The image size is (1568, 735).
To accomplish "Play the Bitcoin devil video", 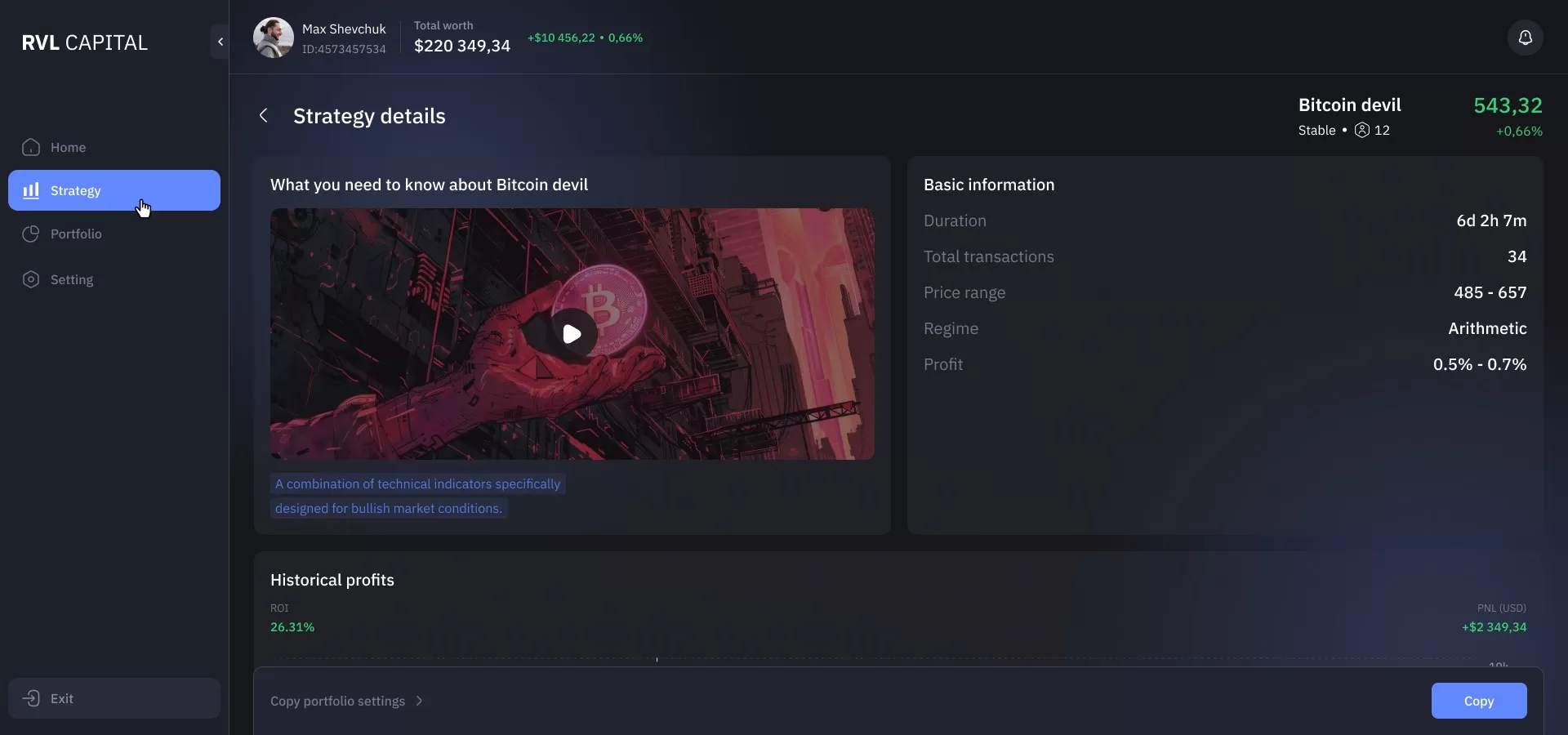I will [x=572, y=333].
